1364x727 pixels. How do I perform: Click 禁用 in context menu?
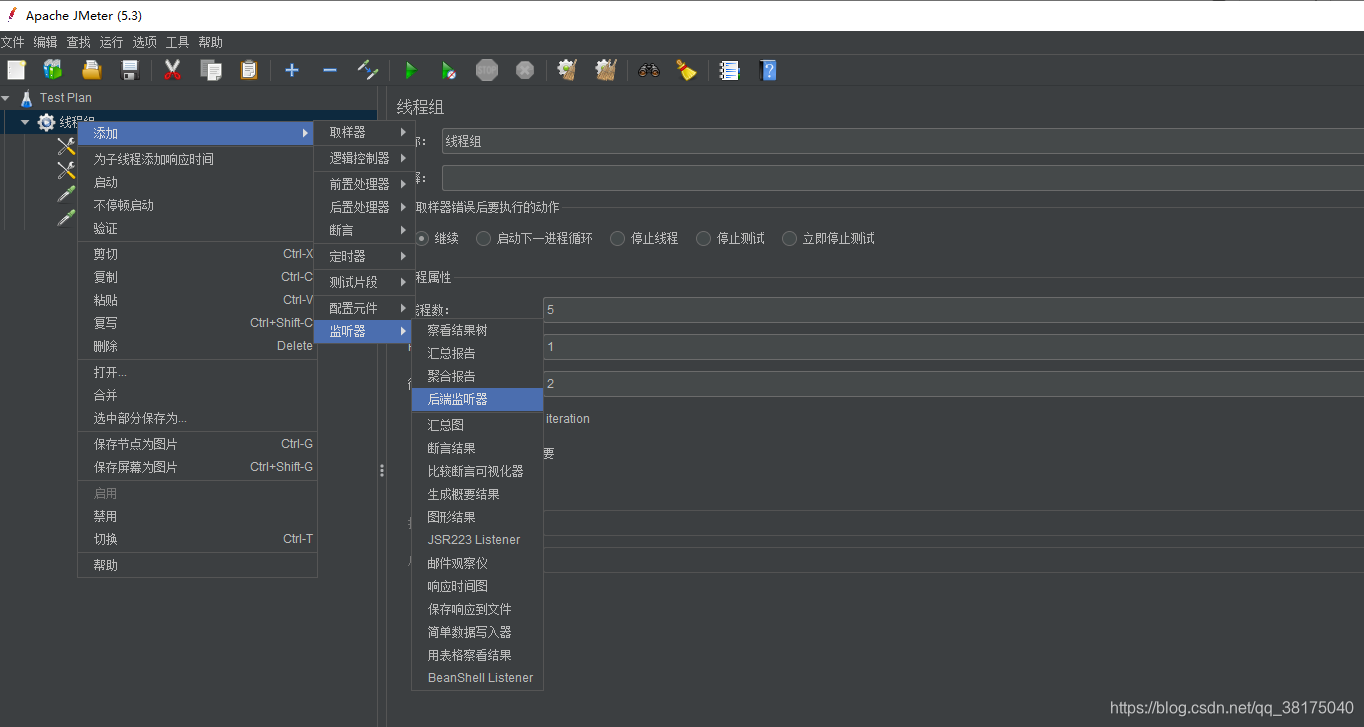point(197,516)
